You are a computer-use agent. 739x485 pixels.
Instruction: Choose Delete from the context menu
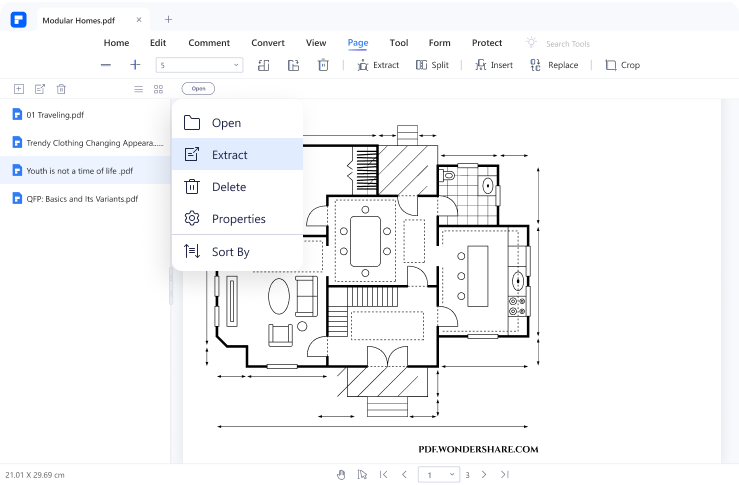(x=238, y=187)
